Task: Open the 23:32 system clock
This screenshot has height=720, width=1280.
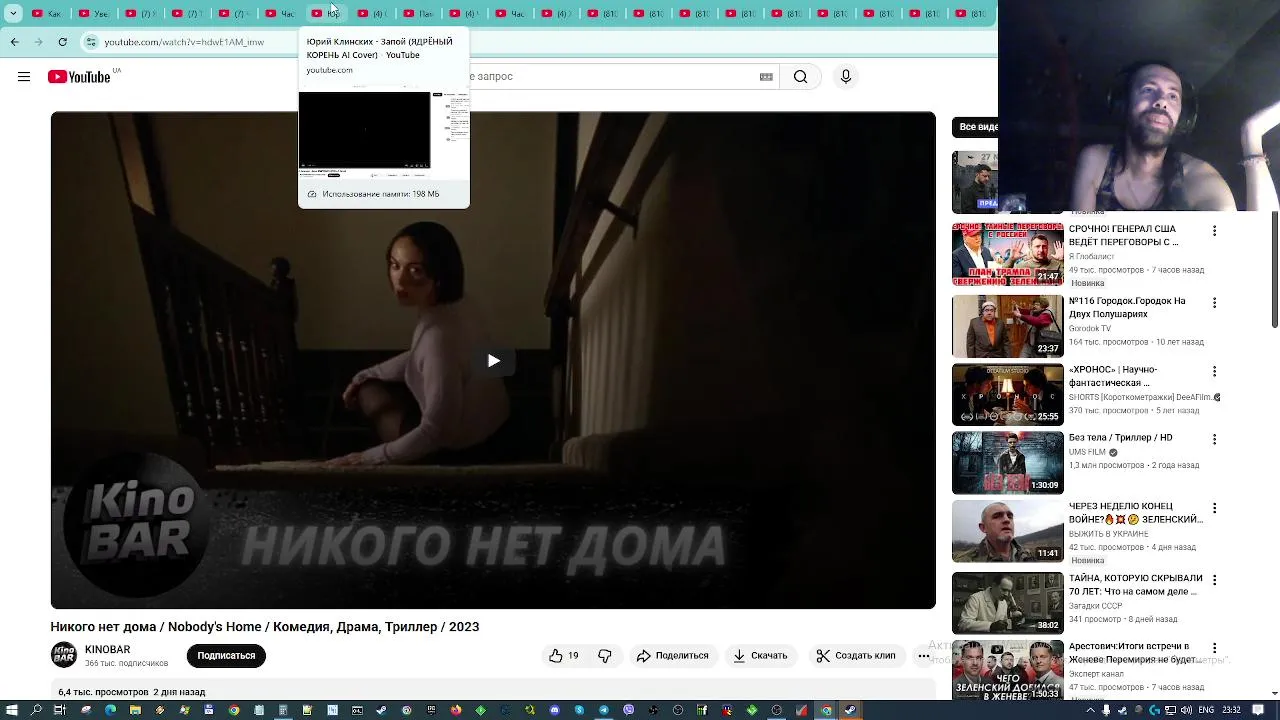Action: (1231, 710)
